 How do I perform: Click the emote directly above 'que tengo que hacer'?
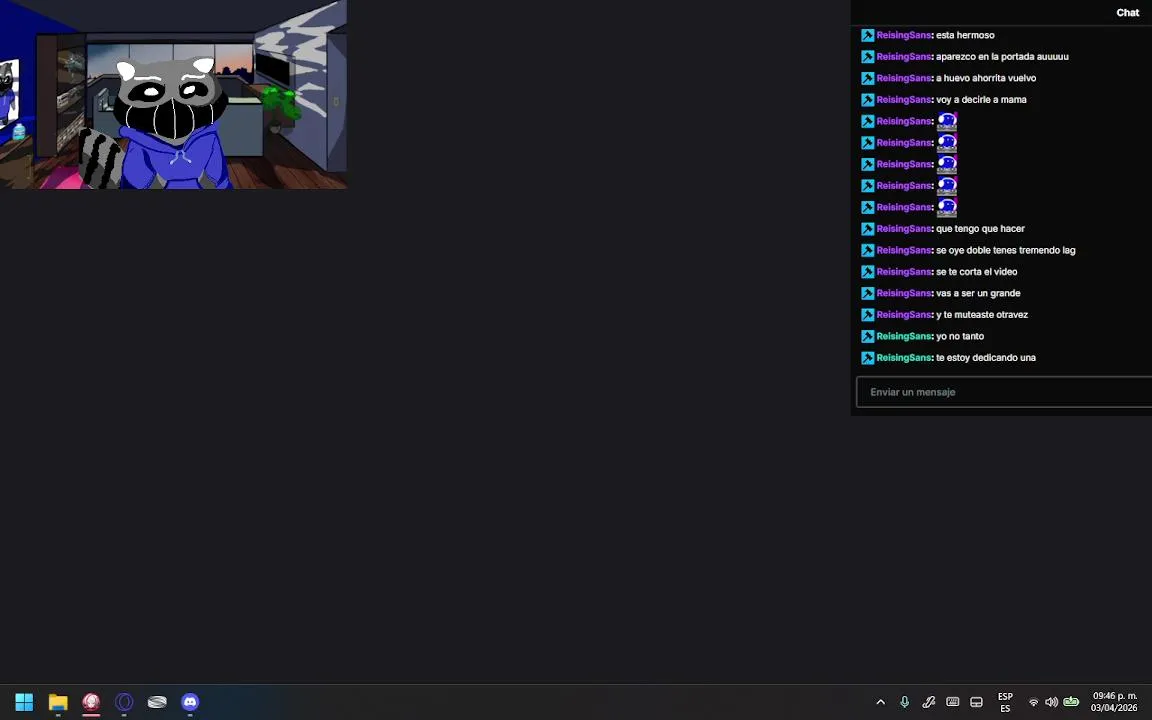click(x=947, y=207)
